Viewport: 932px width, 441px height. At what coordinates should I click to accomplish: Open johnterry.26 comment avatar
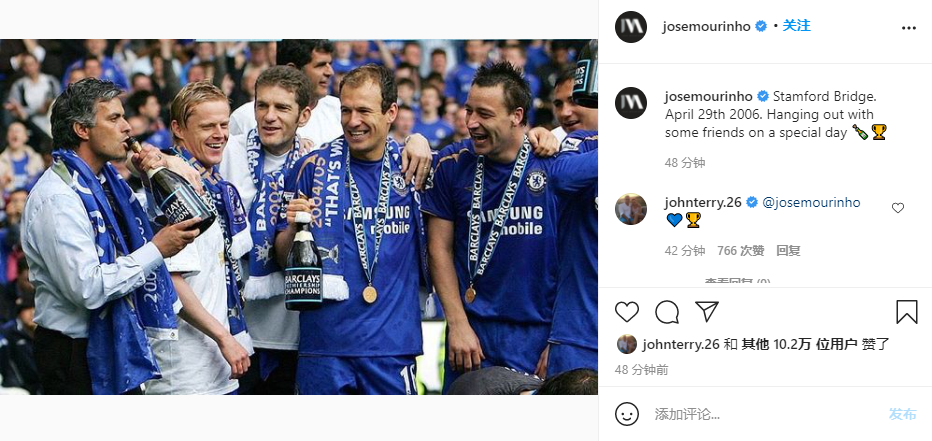(x=631, y=209)
